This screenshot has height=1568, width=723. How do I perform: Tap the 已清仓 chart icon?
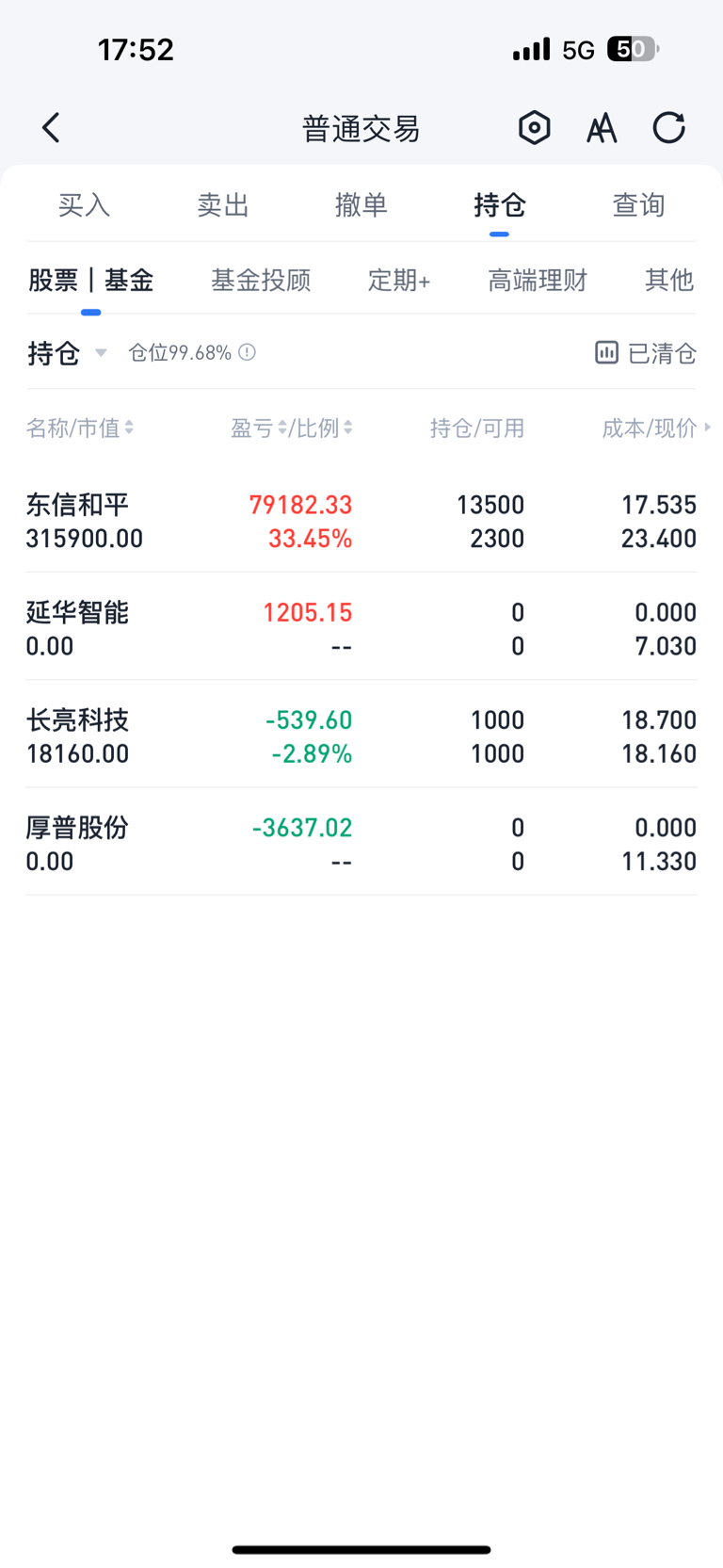[606, 353]
